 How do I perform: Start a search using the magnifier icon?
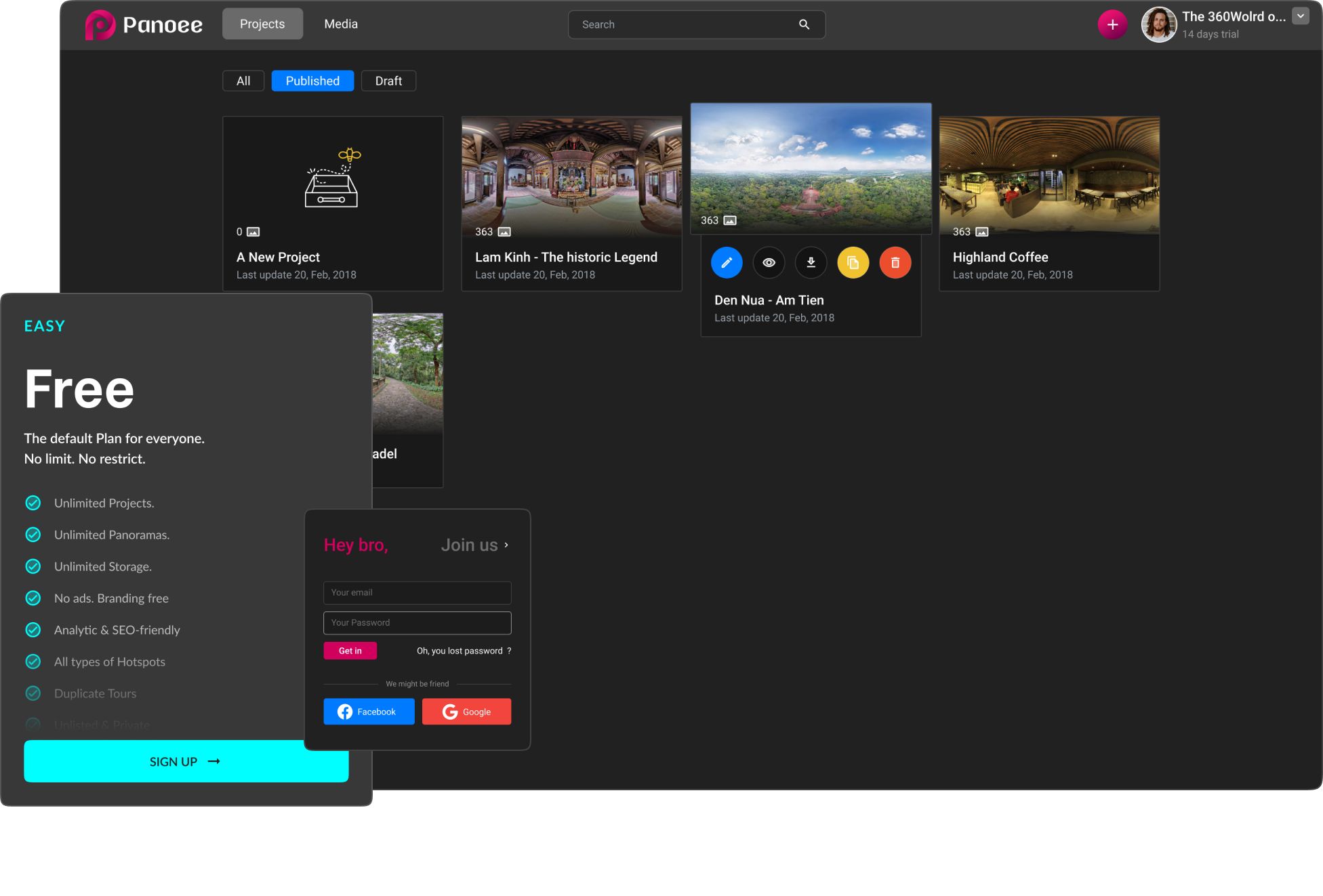coord(804,24)
